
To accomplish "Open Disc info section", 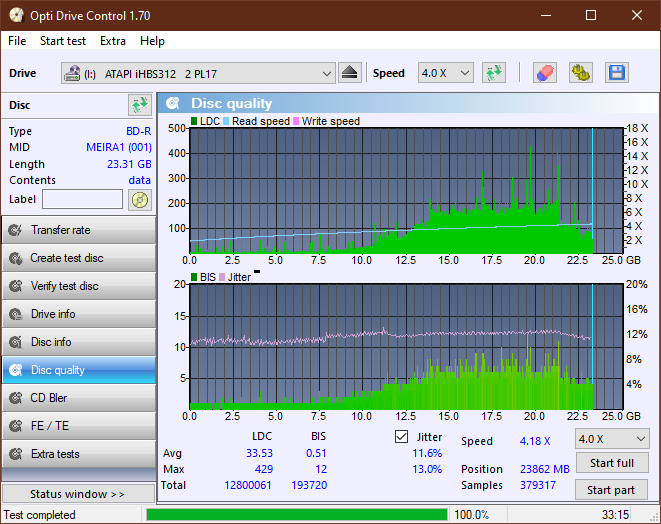I will click(79, 342).
